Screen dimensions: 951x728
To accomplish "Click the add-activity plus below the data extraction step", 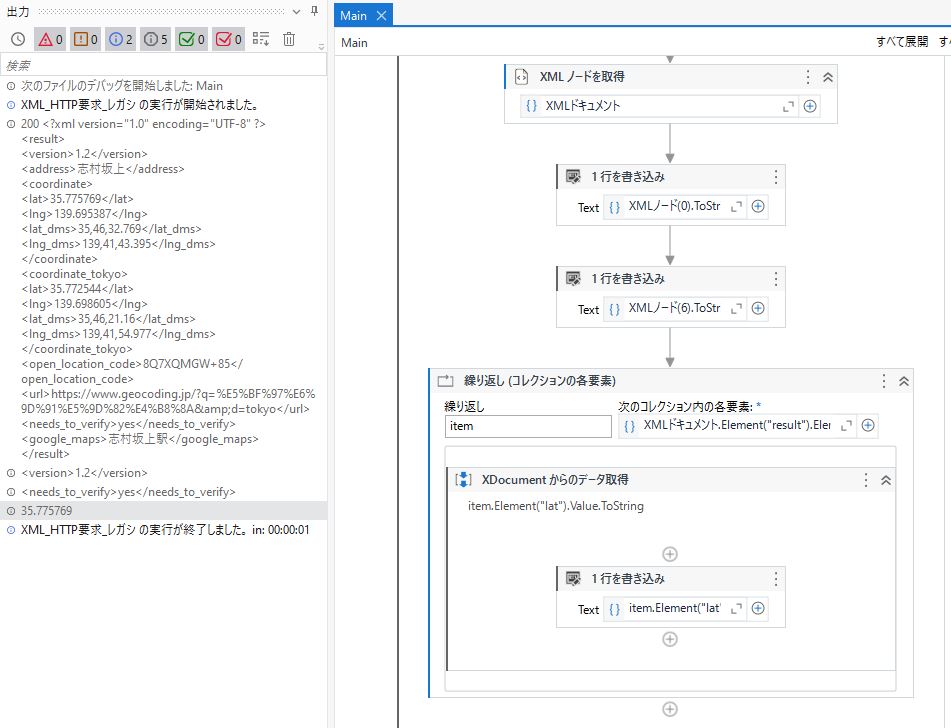I will coord(670,553).
